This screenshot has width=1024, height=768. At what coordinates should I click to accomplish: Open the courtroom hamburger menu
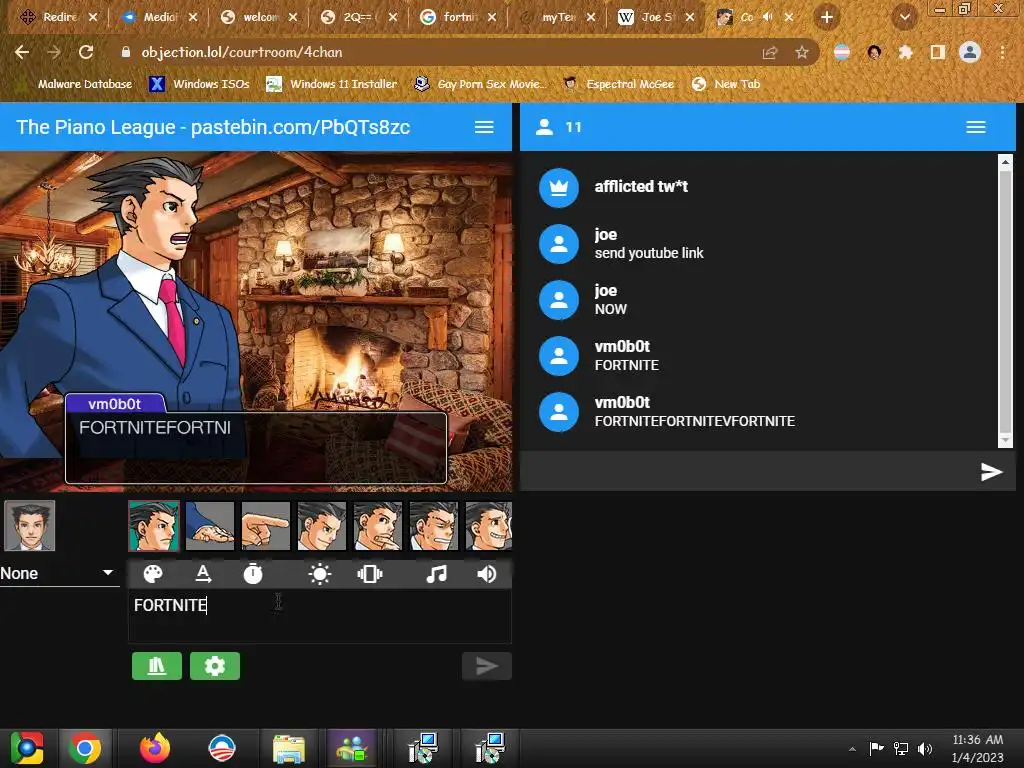[484, 127]
